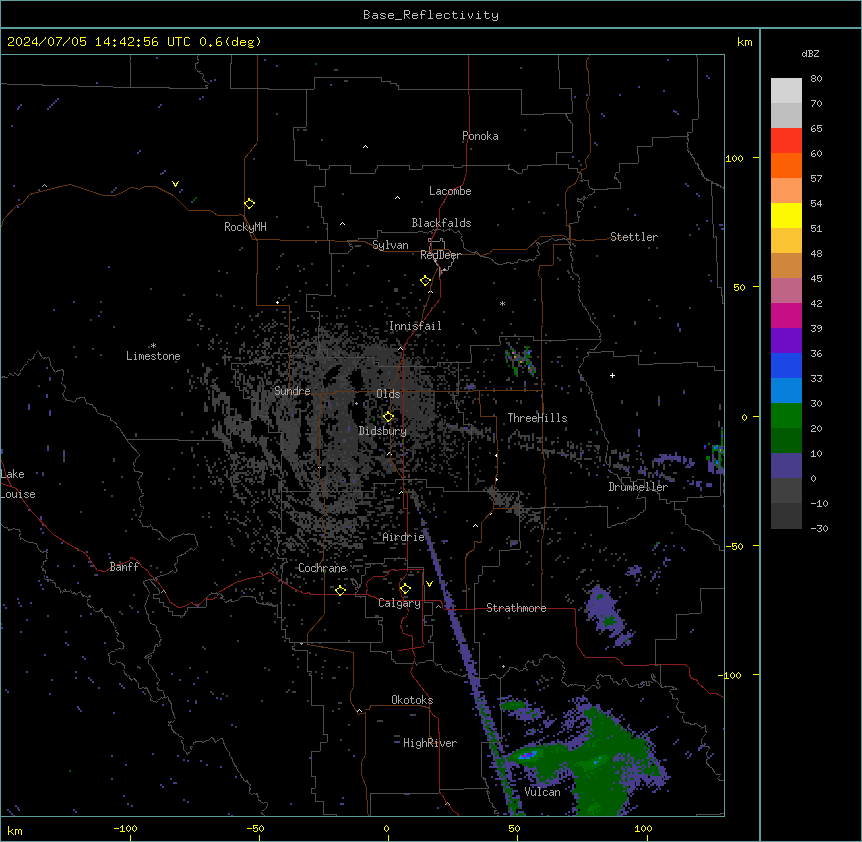Click the 36 dBZ blue legend swatch
The image size is (862, 842).
[786, 365]
